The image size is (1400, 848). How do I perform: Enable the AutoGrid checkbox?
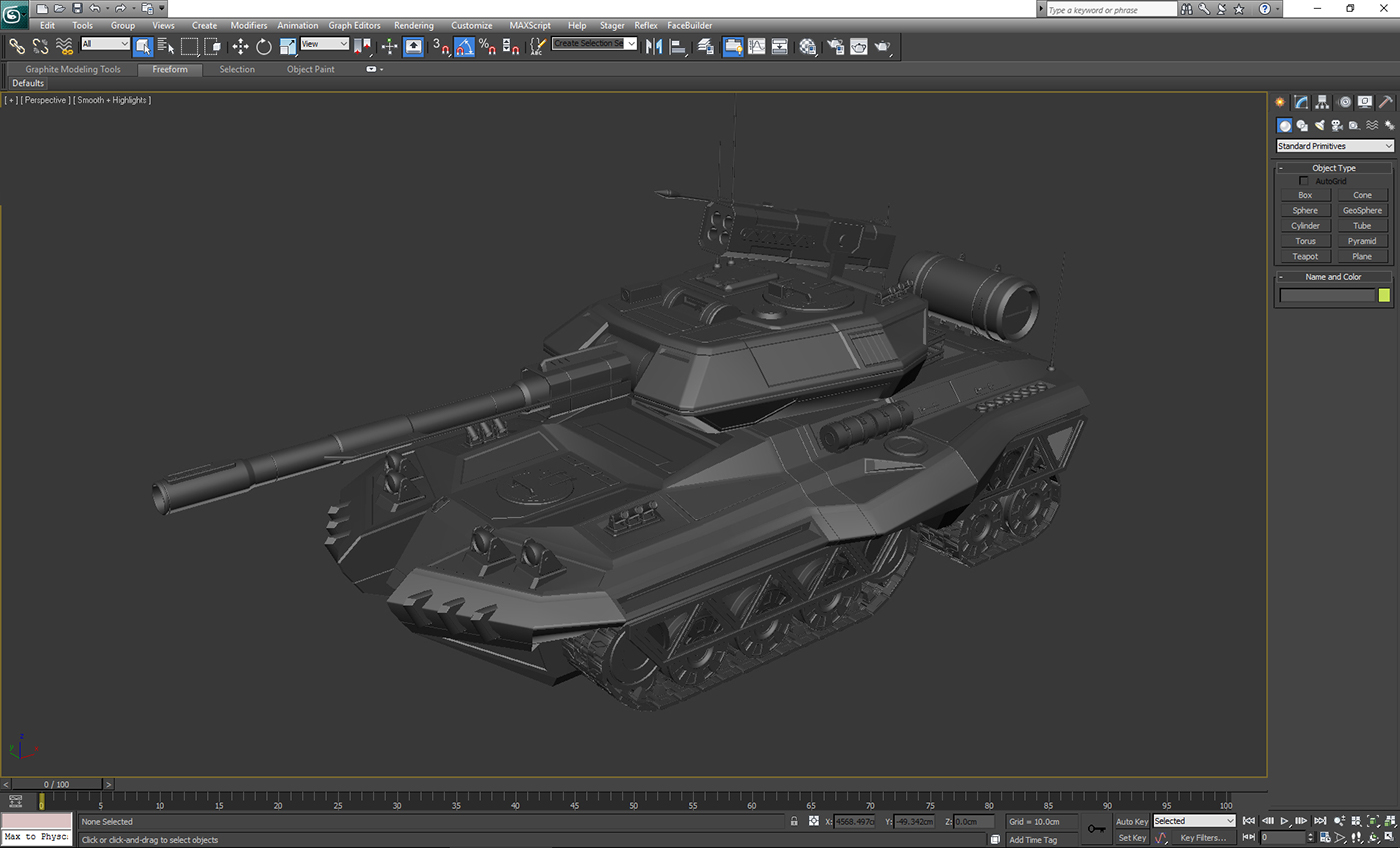(1304, 181)
